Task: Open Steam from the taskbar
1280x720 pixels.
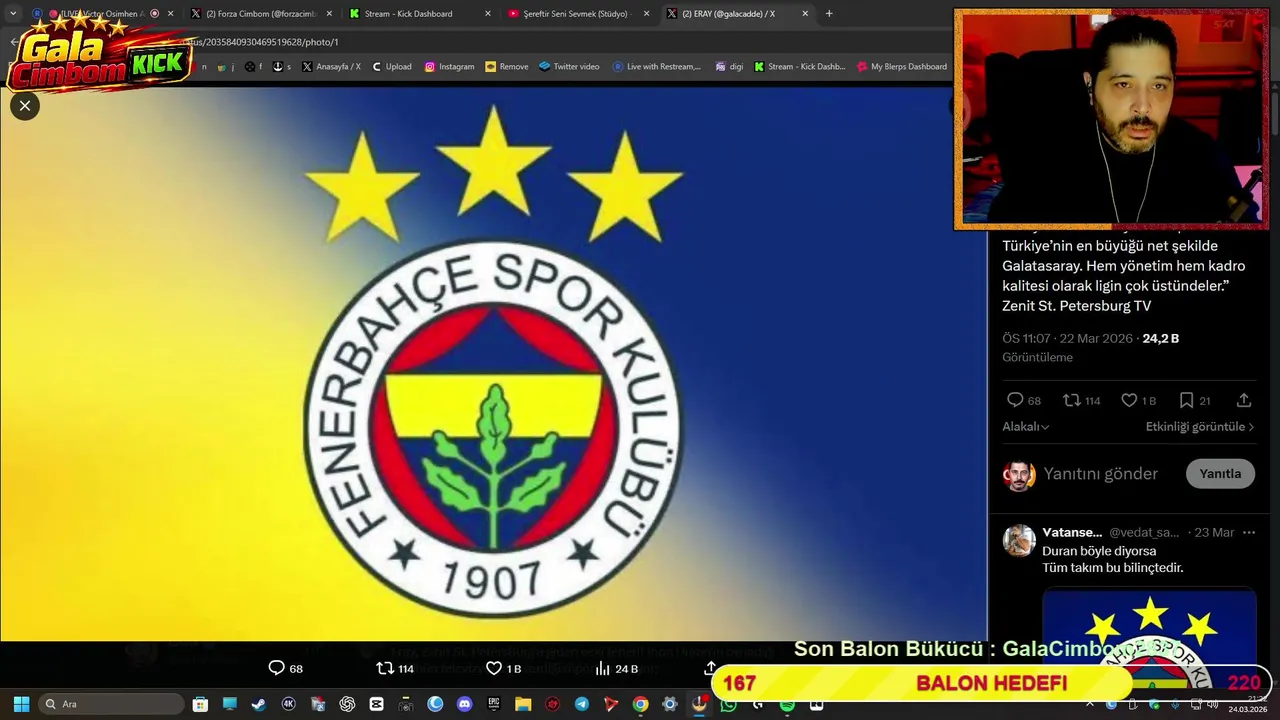Action: click(x=259, y=704)
